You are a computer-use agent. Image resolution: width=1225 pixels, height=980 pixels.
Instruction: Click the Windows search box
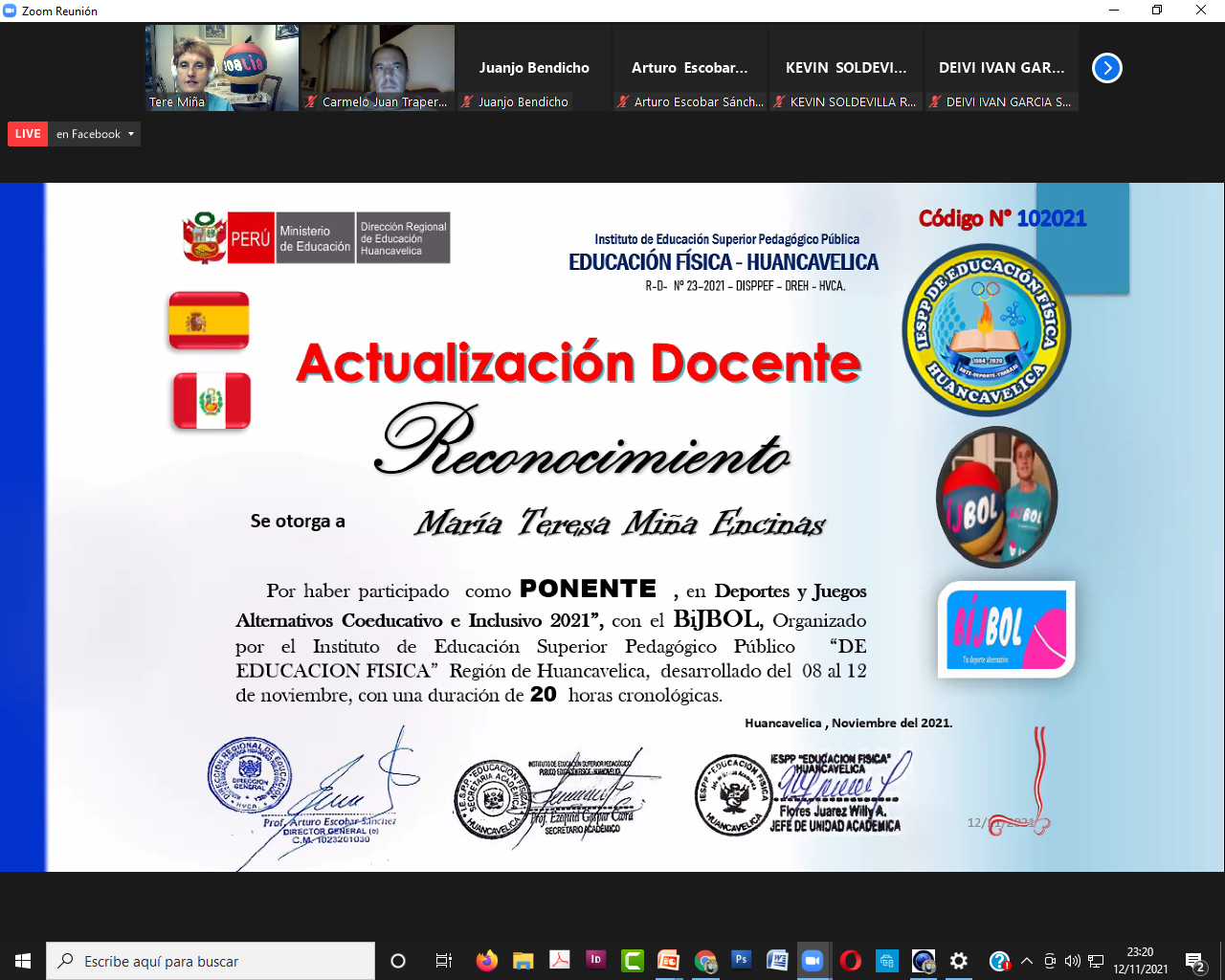[x=211, y=961]
